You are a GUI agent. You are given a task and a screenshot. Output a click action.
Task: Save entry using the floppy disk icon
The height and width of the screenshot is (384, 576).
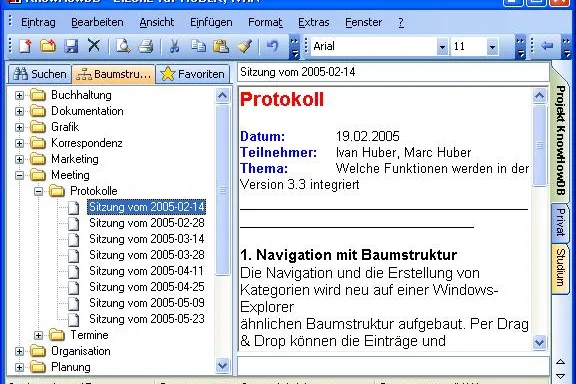click(71, 46)
